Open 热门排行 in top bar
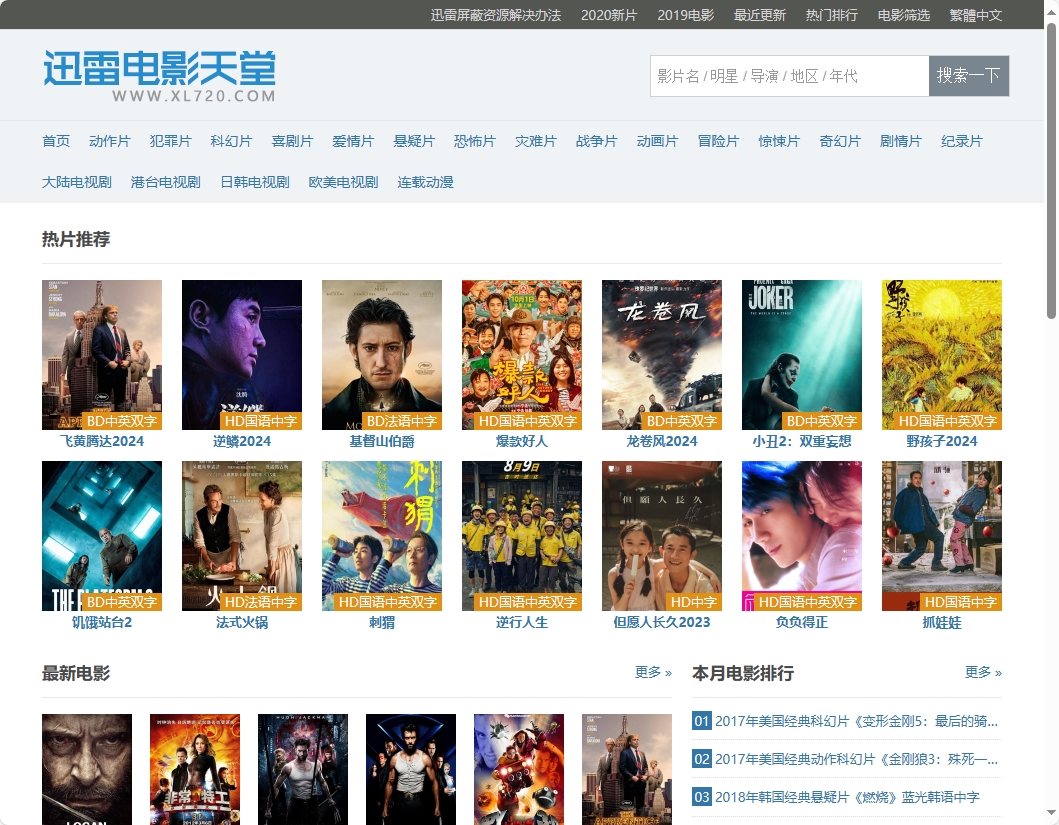1059x825 pixels. (x=831, y=15)
